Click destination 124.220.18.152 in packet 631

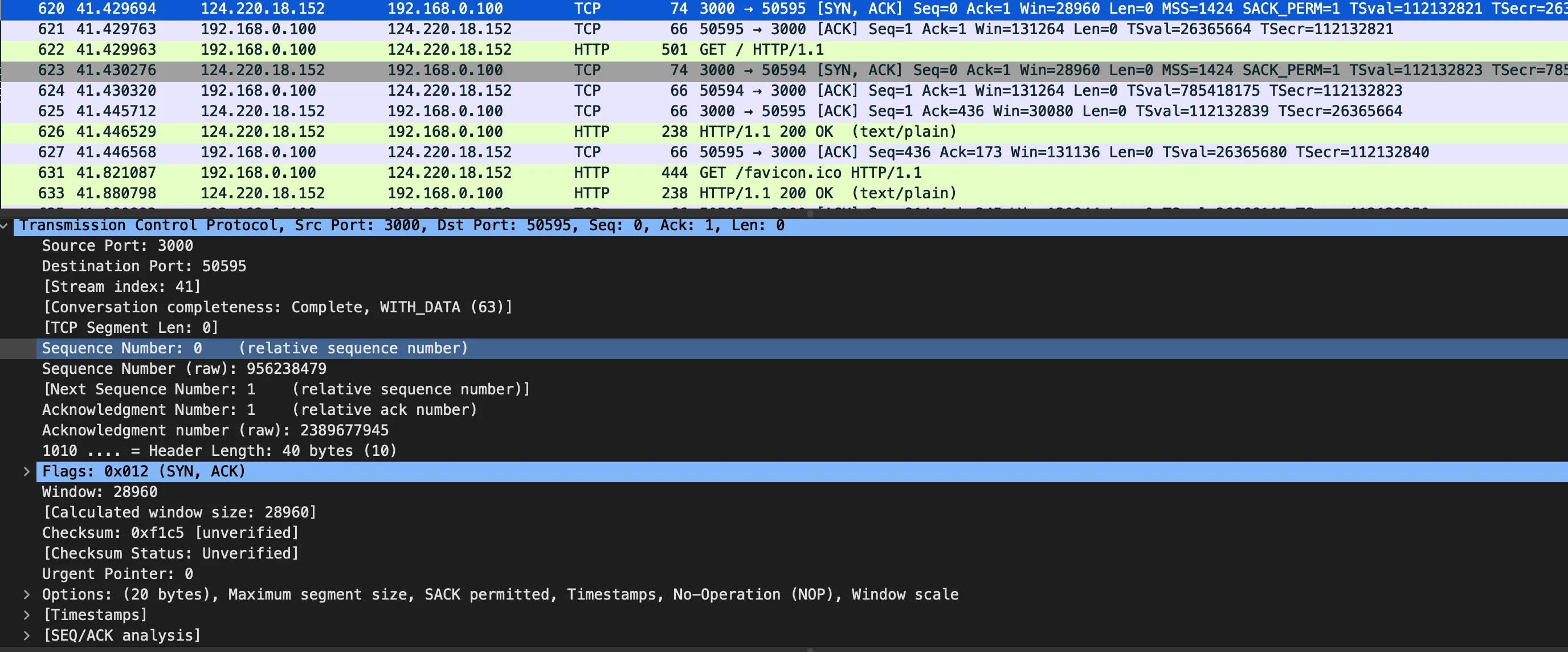coord(450,173)
